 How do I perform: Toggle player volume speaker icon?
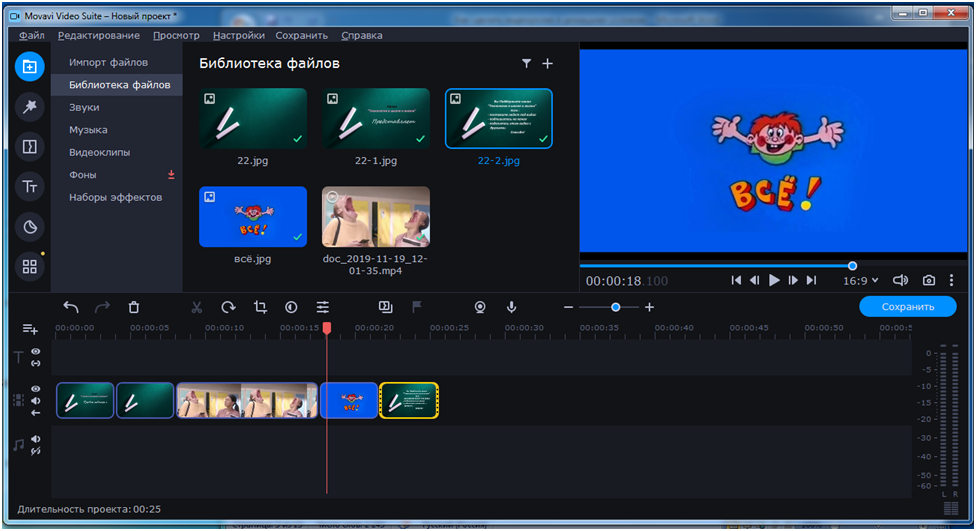(900, 280)
